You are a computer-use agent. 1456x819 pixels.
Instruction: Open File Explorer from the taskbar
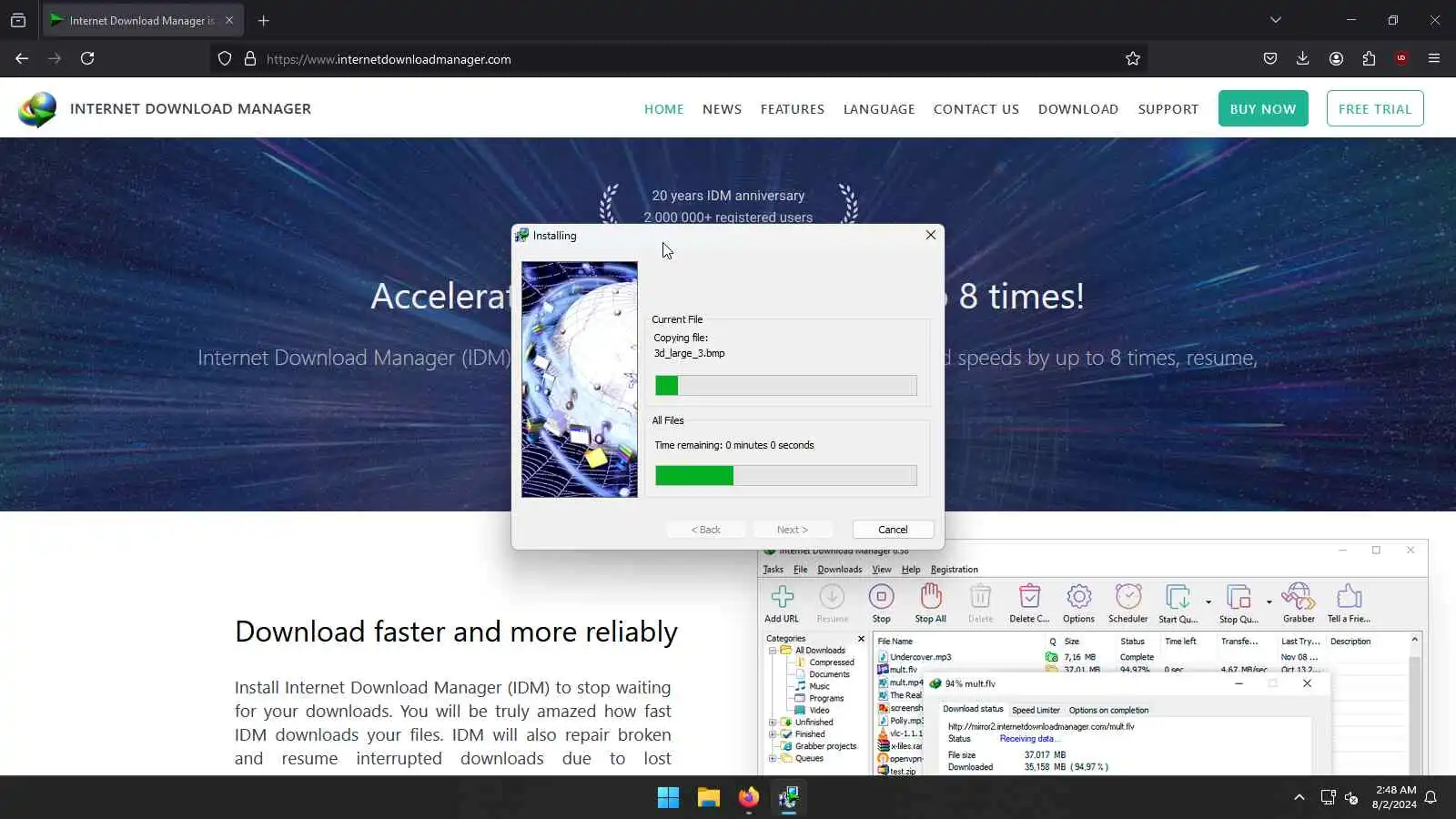708,798
